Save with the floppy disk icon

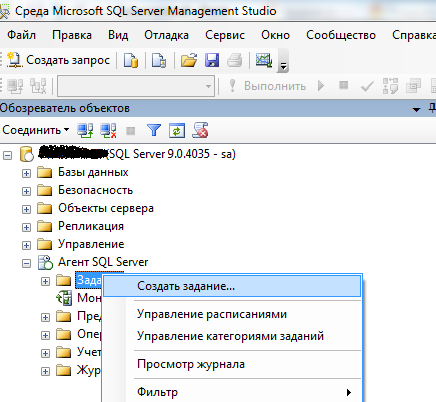point(212,61)
